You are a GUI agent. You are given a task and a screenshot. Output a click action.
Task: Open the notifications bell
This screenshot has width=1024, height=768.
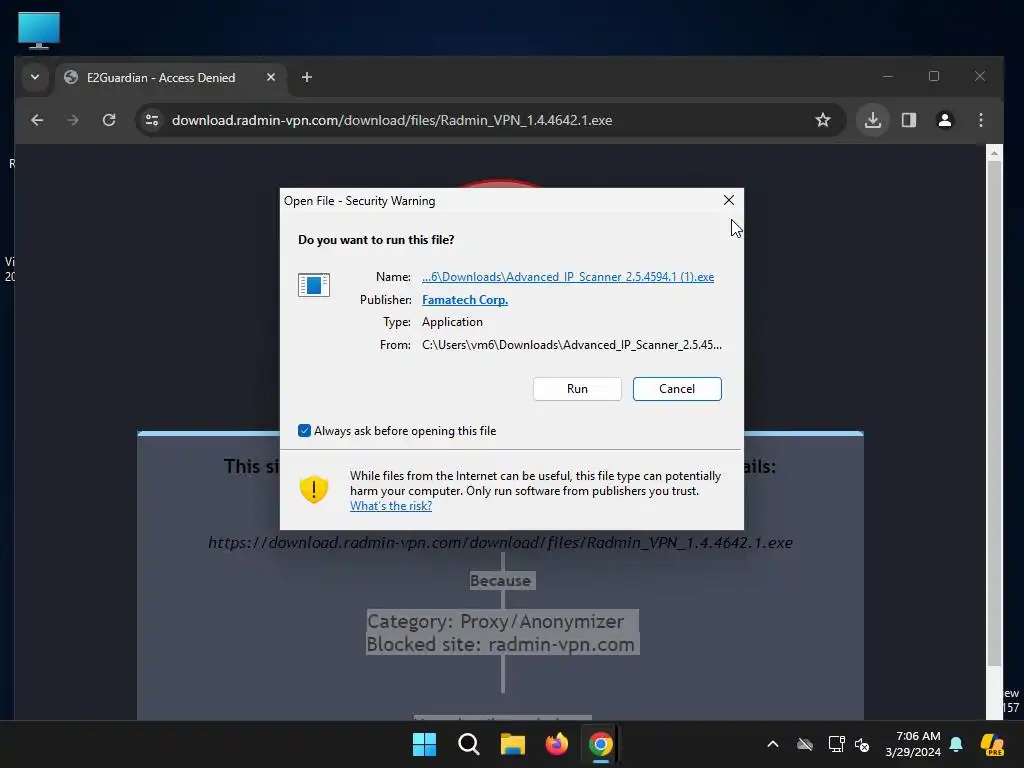[956, 744]
